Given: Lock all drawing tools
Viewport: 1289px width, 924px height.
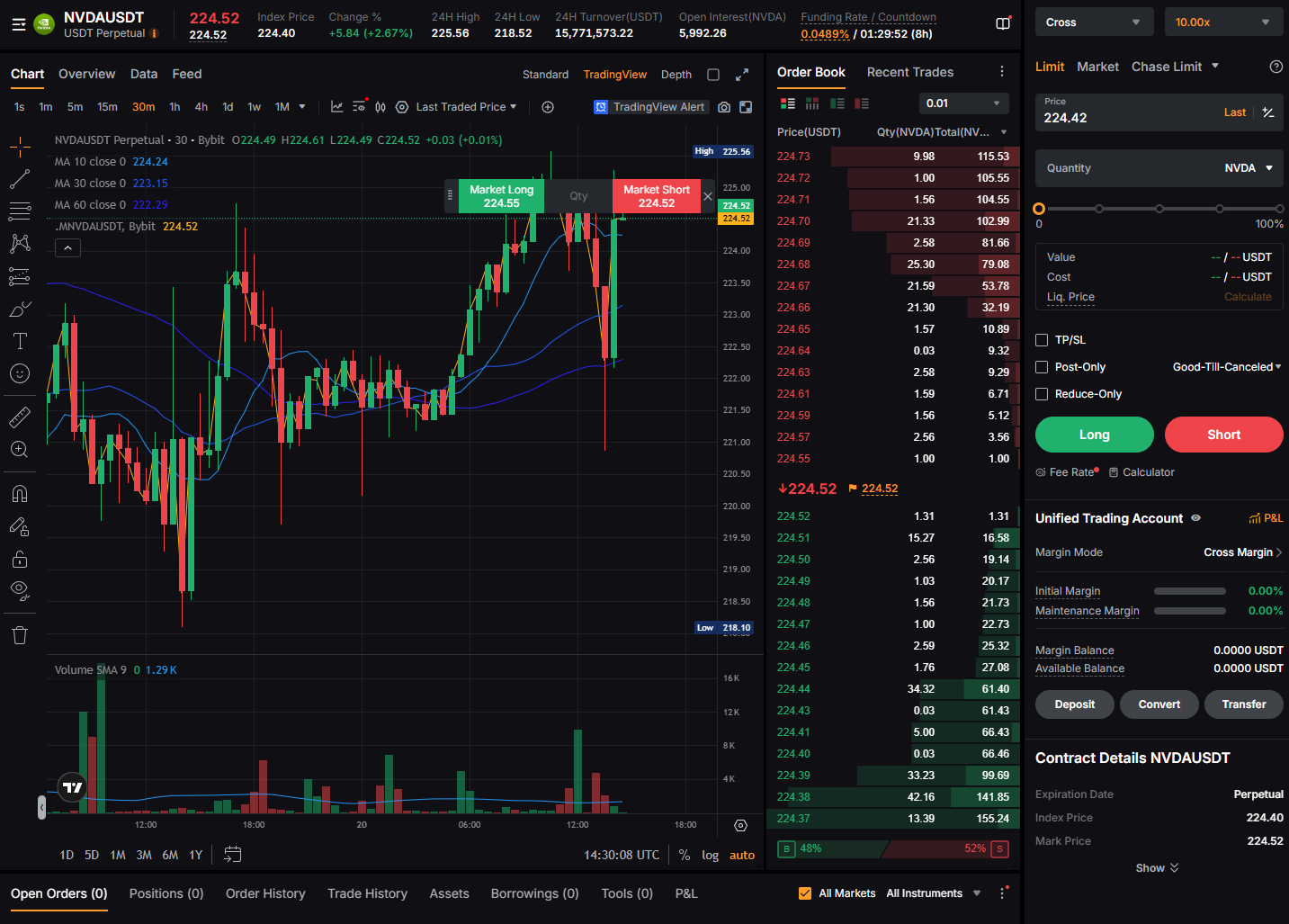Looking at the screenshot, I should 20,559.
